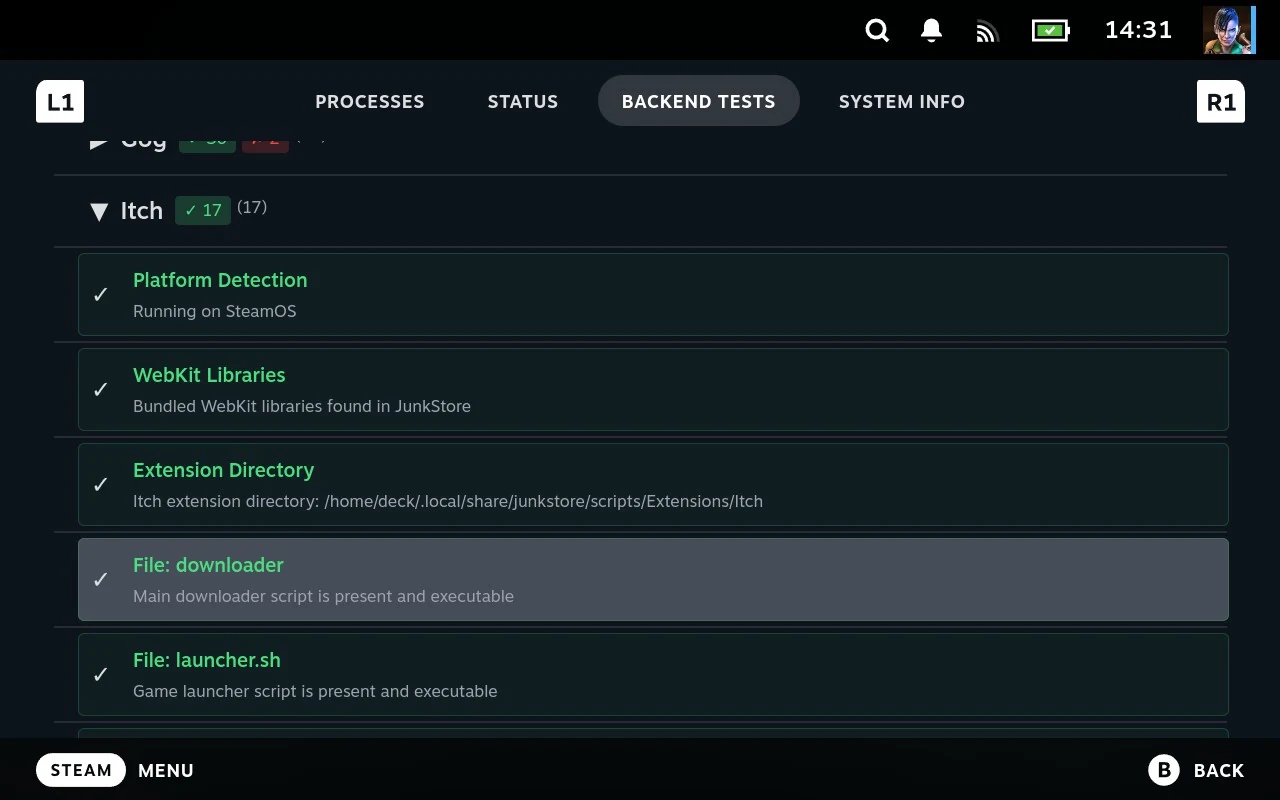The width and height of the screenshot is (1280, 800).
Task: Select the File: downloader test row
Action: pos(653,579)
